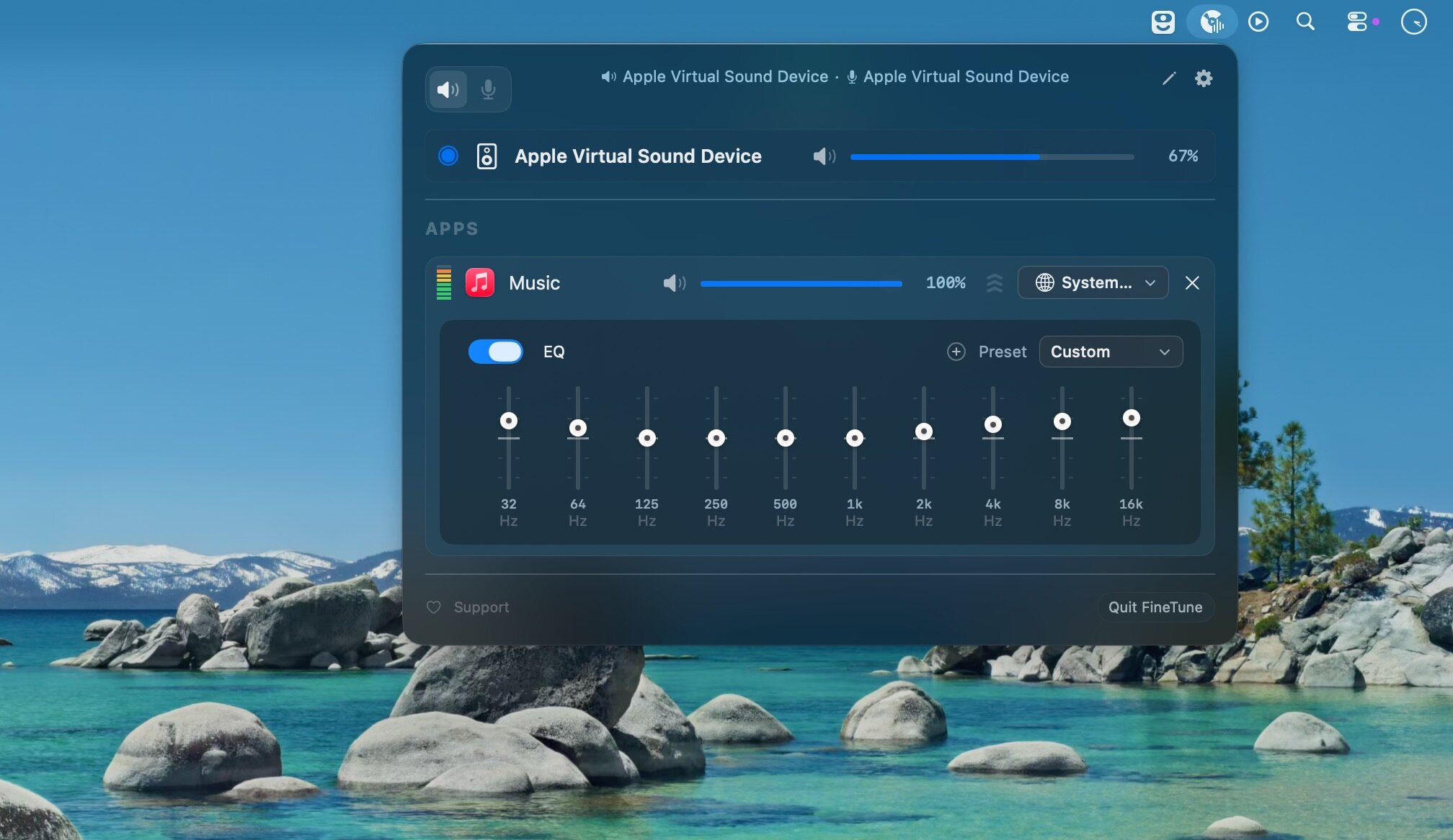Open FineTune settings gear icon
The width and height of the screenshot is (1453, 840).
click(1204, 78)
